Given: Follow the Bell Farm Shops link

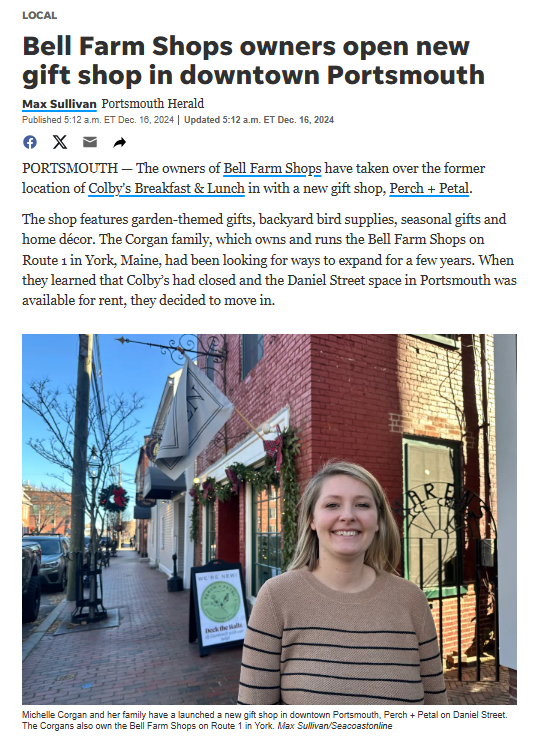Looking at the screenshot, I should (272, 169).
